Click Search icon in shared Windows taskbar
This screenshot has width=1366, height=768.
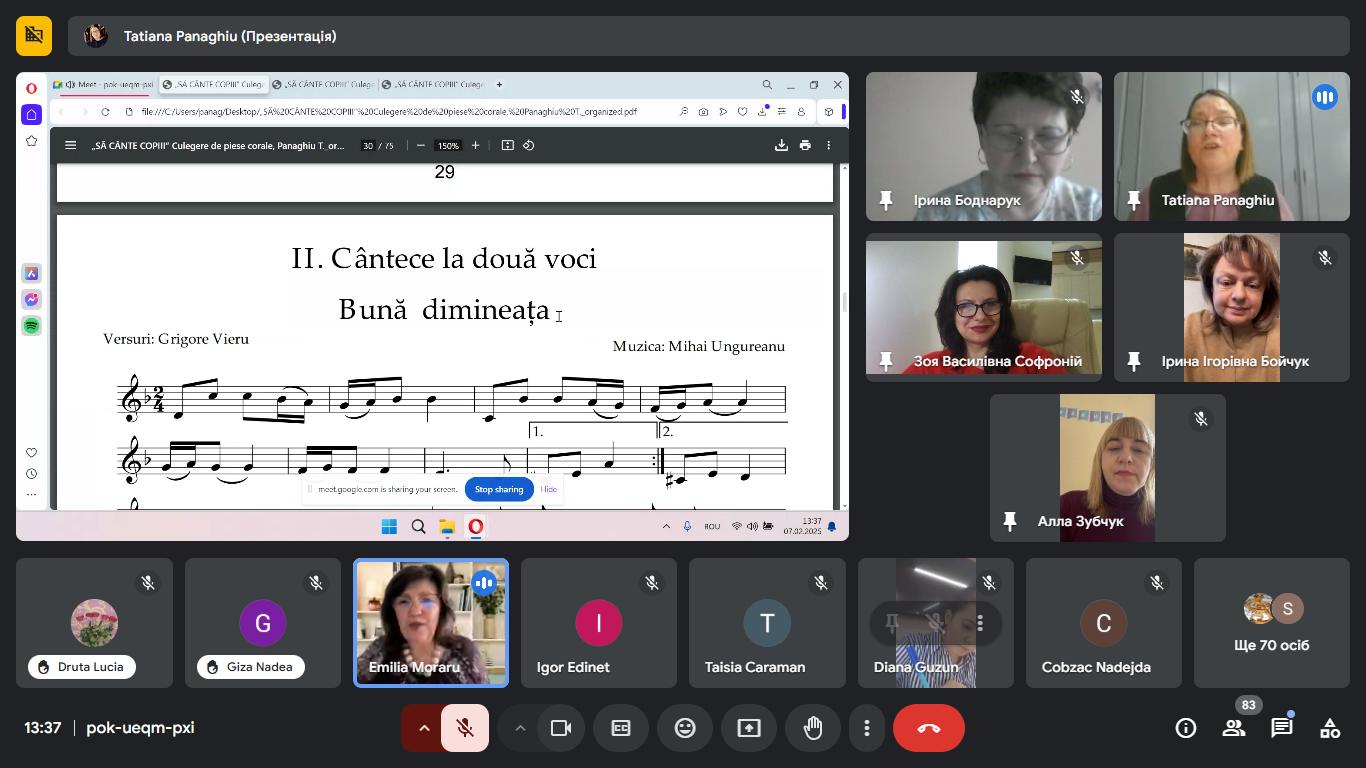pyautogui.click(x=418, y=526)
